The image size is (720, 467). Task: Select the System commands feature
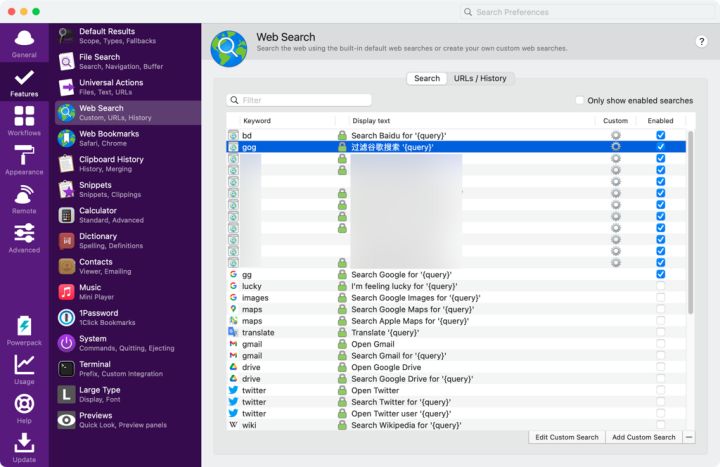pos(128,343)
